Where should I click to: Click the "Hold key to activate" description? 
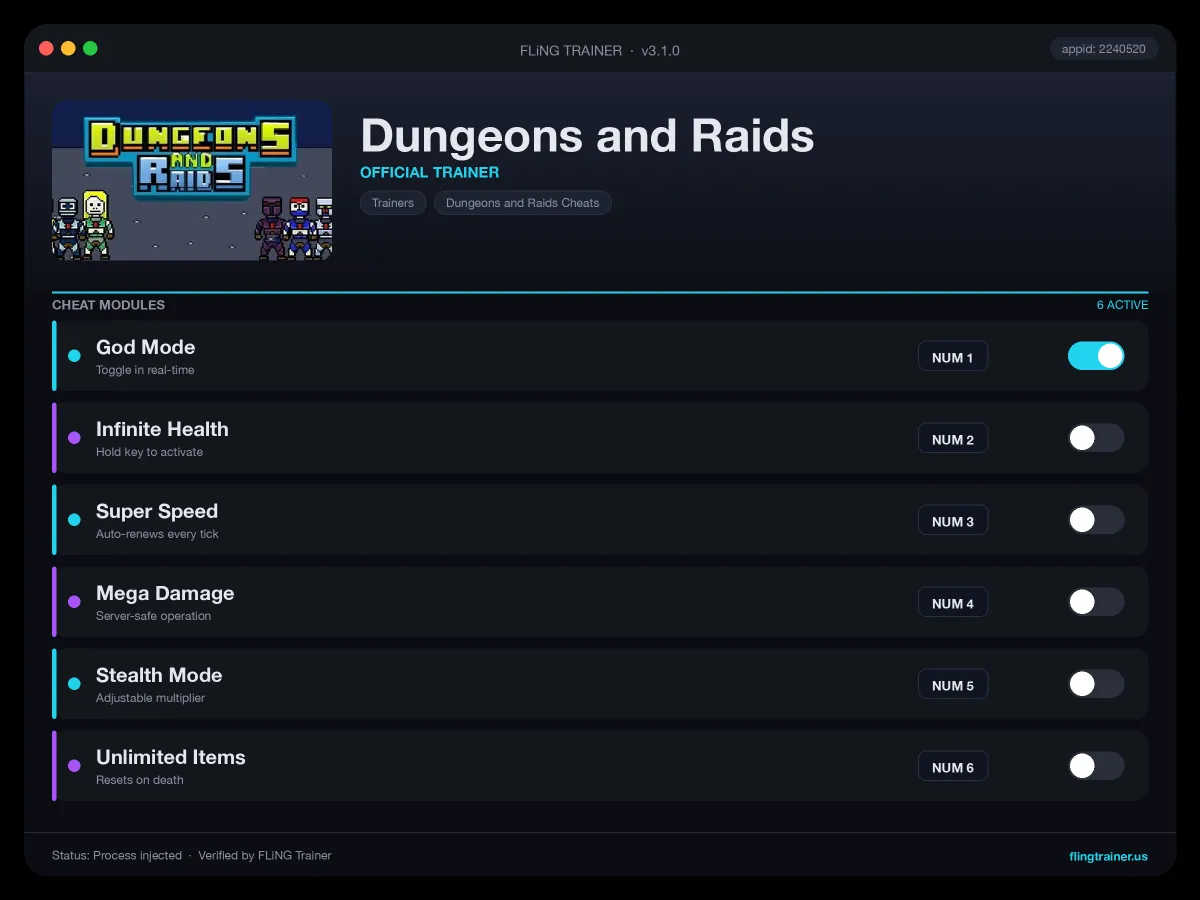tap(149, 452)
